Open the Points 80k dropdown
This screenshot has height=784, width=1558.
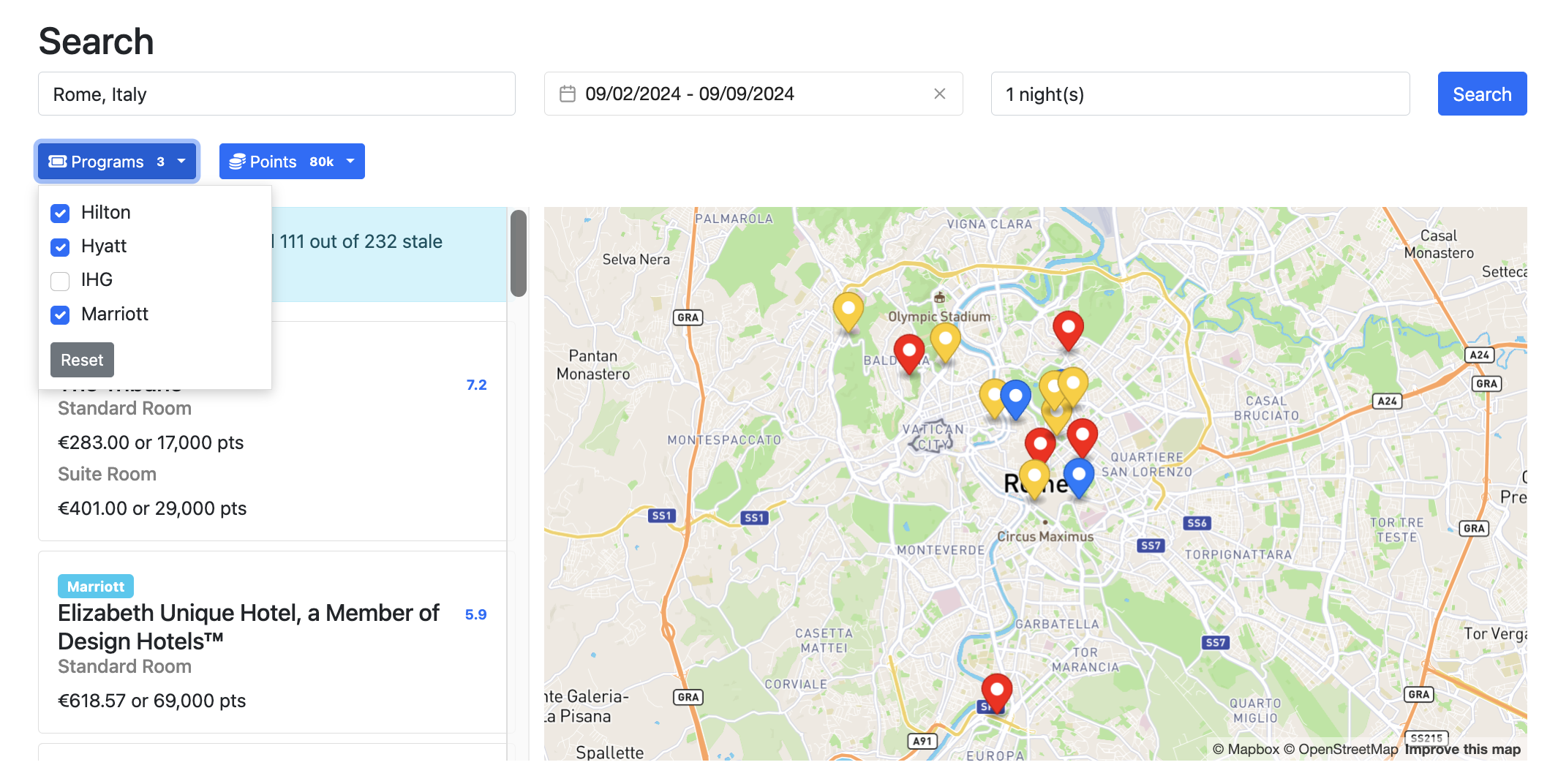tap(292, 162)
